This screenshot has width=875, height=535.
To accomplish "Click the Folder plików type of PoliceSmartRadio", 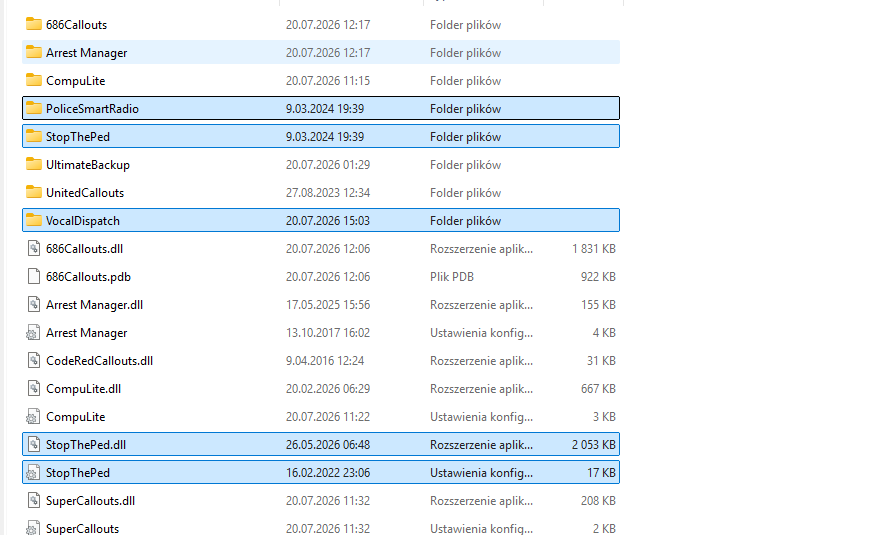I will click(x=465, y=109).
